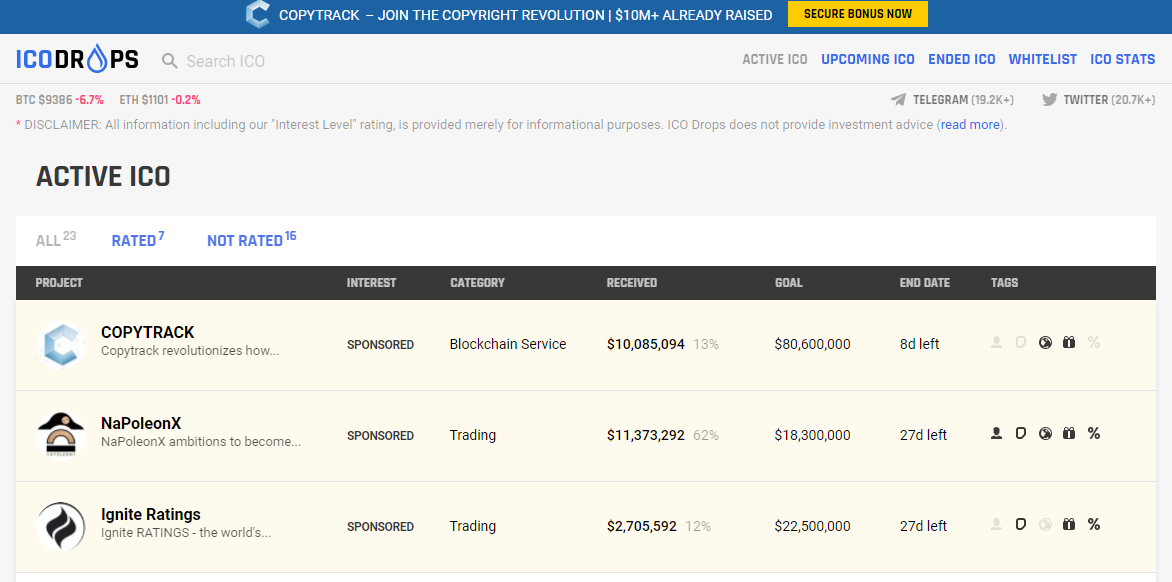The height and width of the screenshot is (582, 1172).
Task: Click the $18,300,000 goal value
Action: point(812,435)
